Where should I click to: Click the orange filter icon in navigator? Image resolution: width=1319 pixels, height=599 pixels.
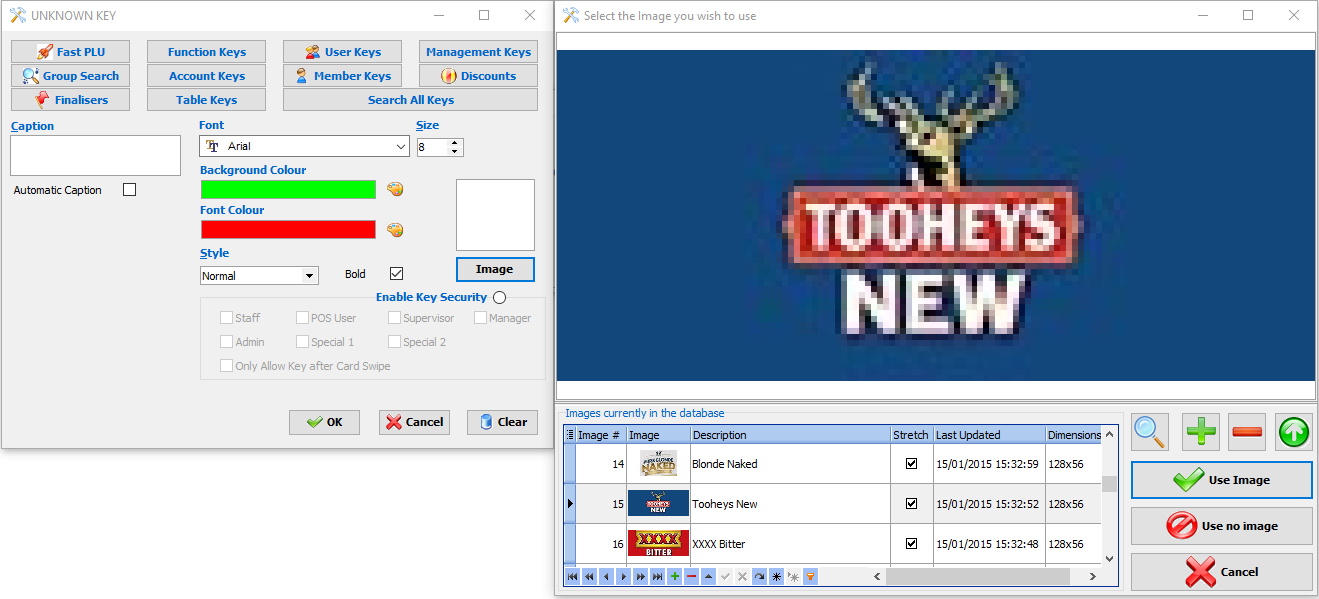tap(810, 577)
